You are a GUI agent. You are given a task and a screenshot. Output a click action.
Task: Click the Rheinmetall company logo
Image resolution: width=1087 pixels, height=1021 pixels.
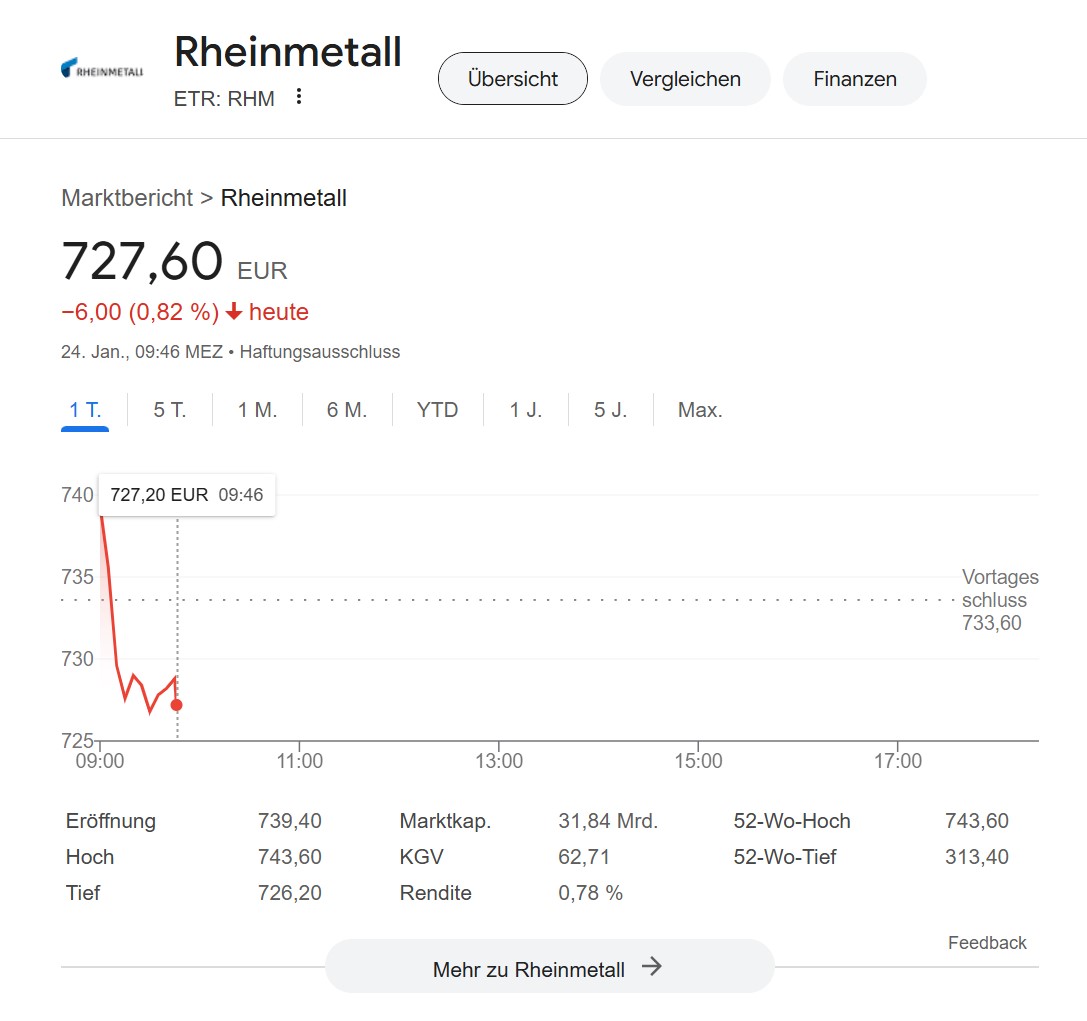(103, 69)
